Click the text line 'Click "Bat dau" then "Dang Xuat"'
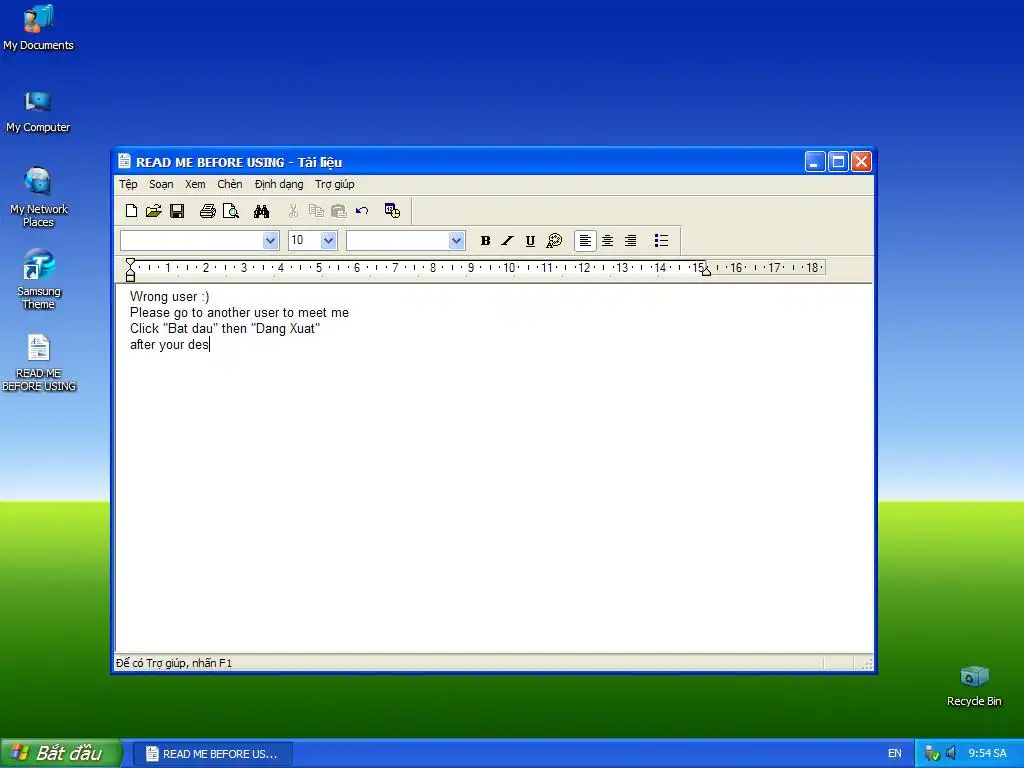1024x768 pixels. (225, 328)
